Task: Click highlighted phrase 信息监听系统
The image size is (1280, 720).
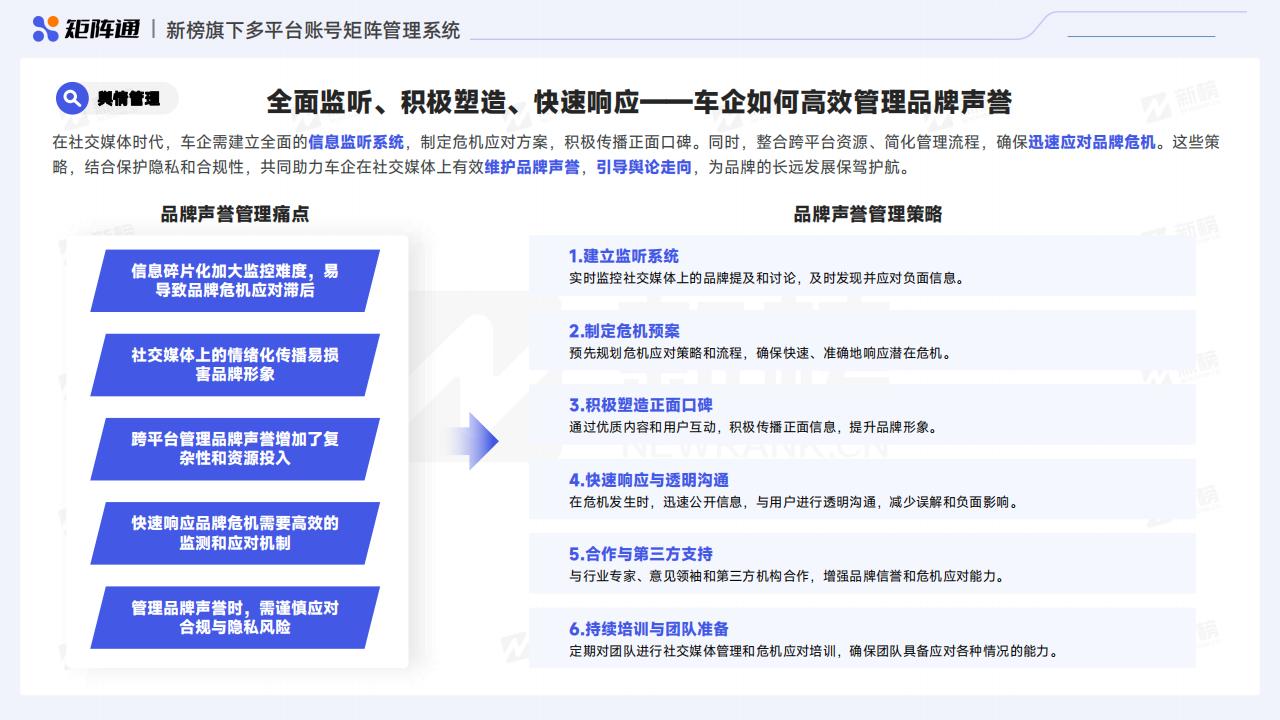Action: (x=356, y=142)
